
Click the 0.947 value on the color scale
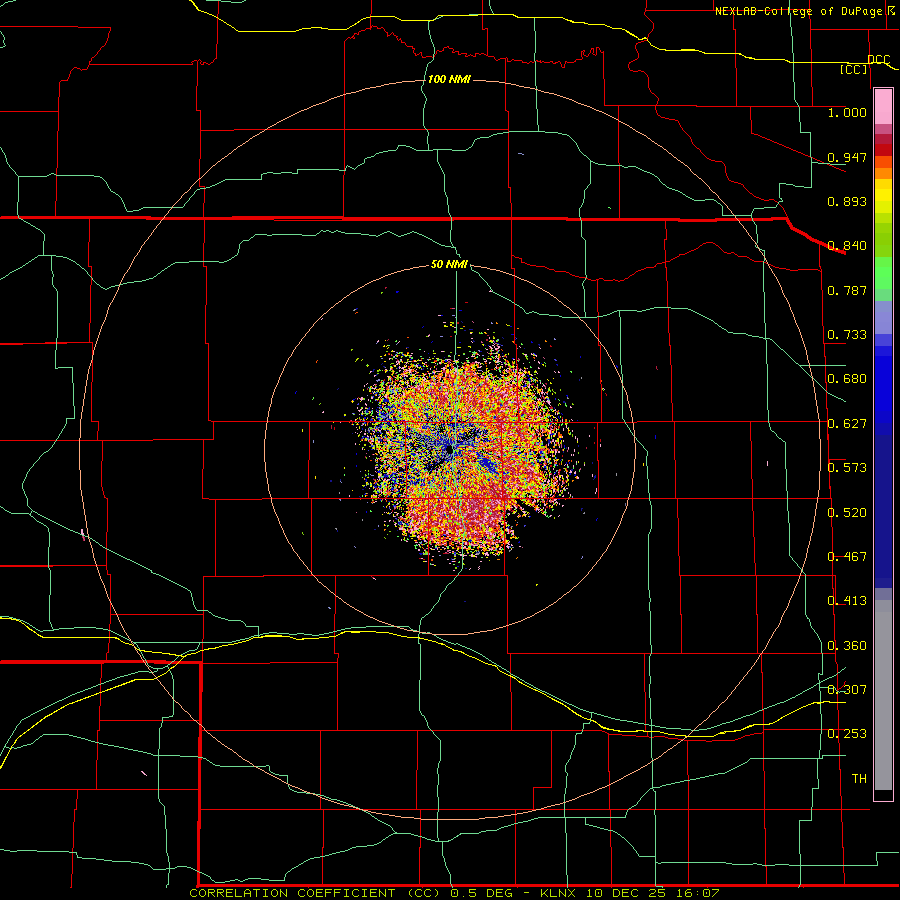pos(847,157)
